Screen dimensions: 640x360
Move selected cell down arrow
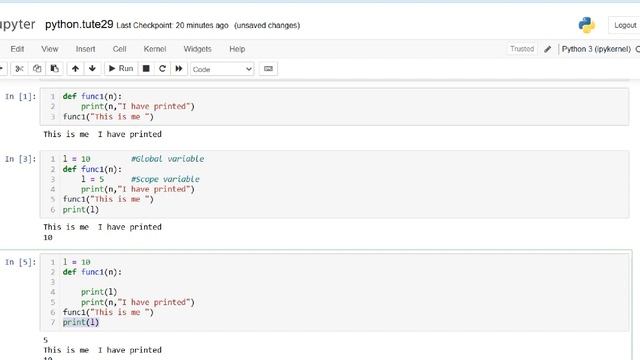[92, 69]
